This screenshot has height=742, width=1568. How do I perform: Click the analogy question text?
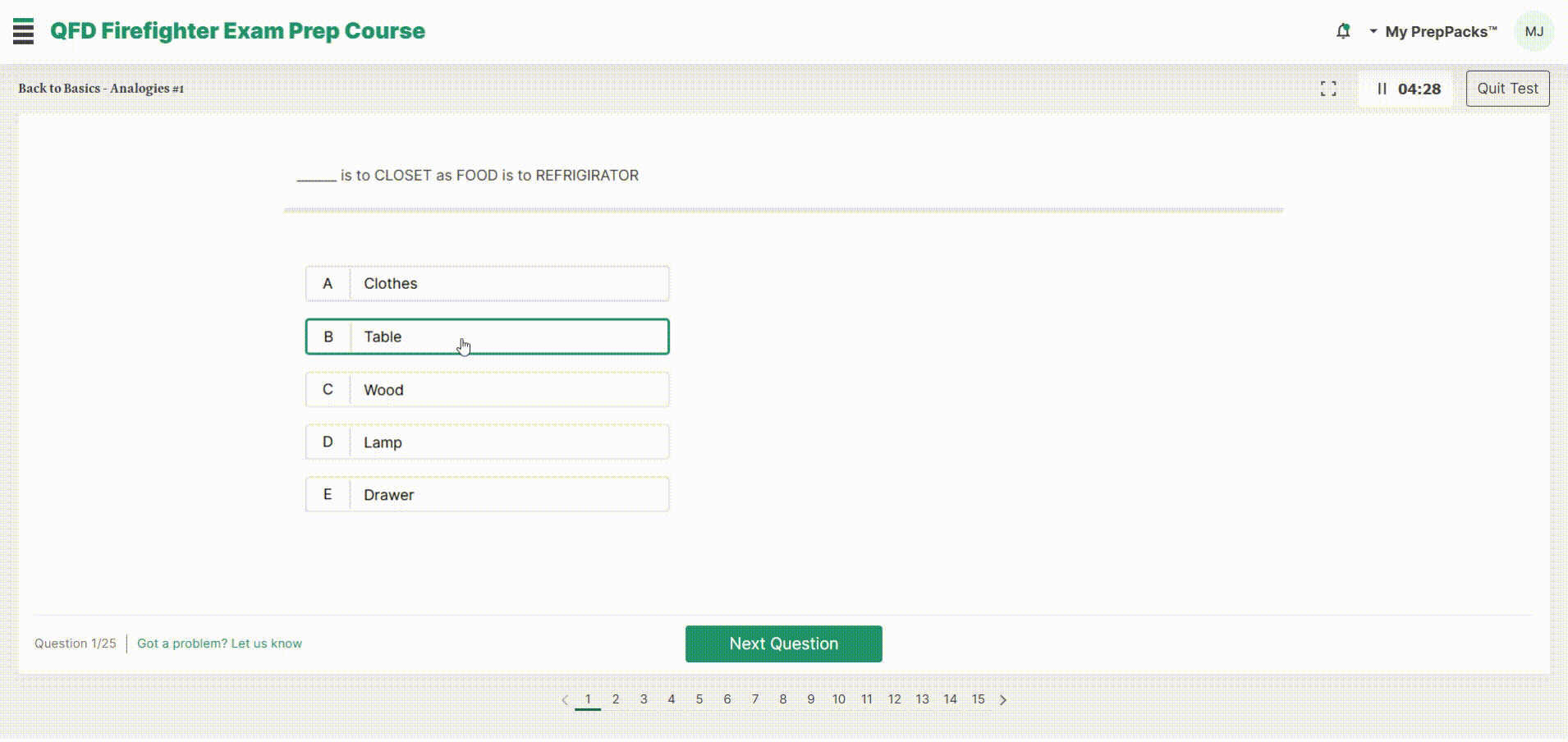(468, 176)
